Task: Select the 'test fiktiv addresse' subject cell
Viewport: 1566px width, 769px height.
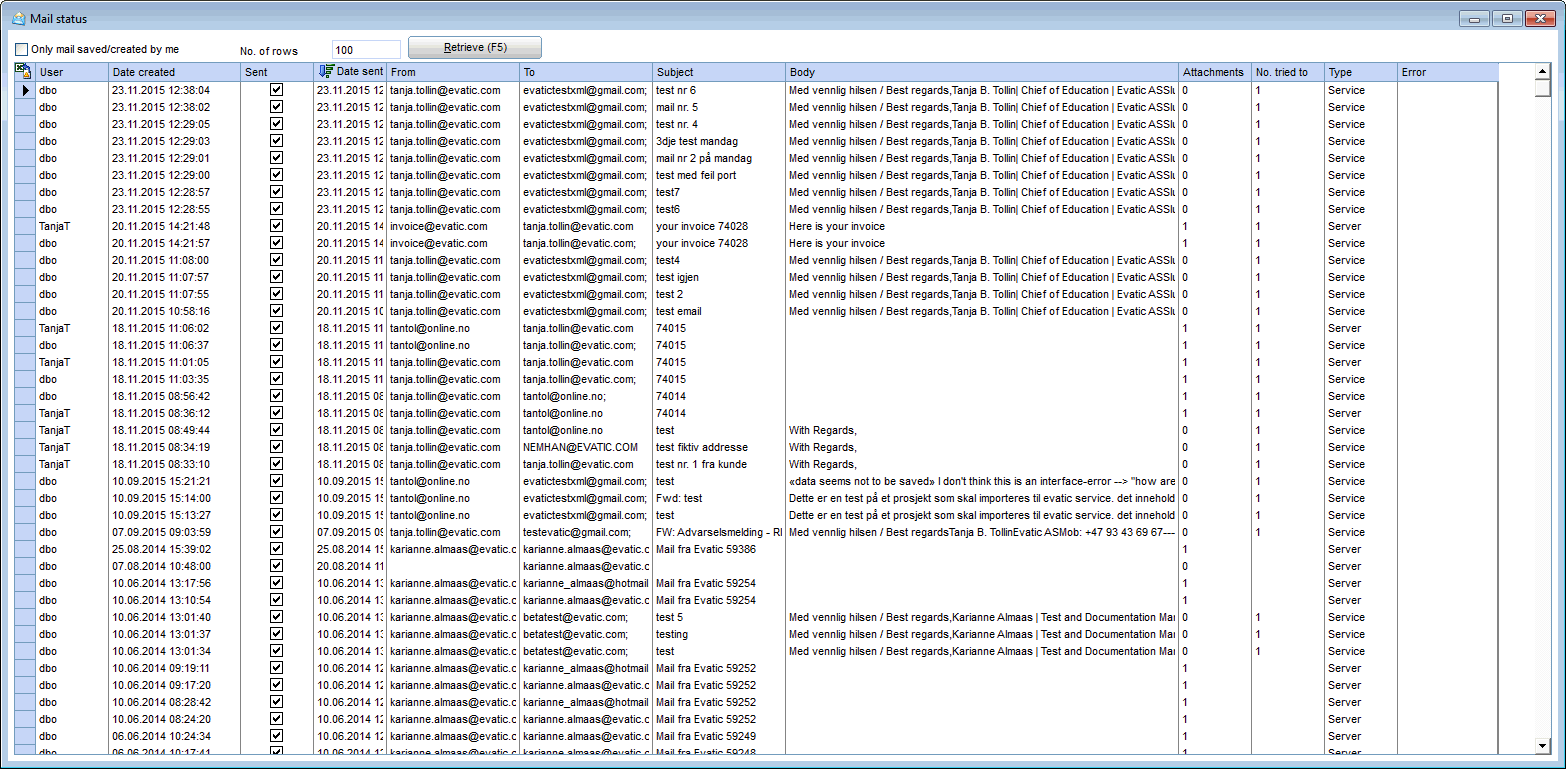Action: pos(702,447)
